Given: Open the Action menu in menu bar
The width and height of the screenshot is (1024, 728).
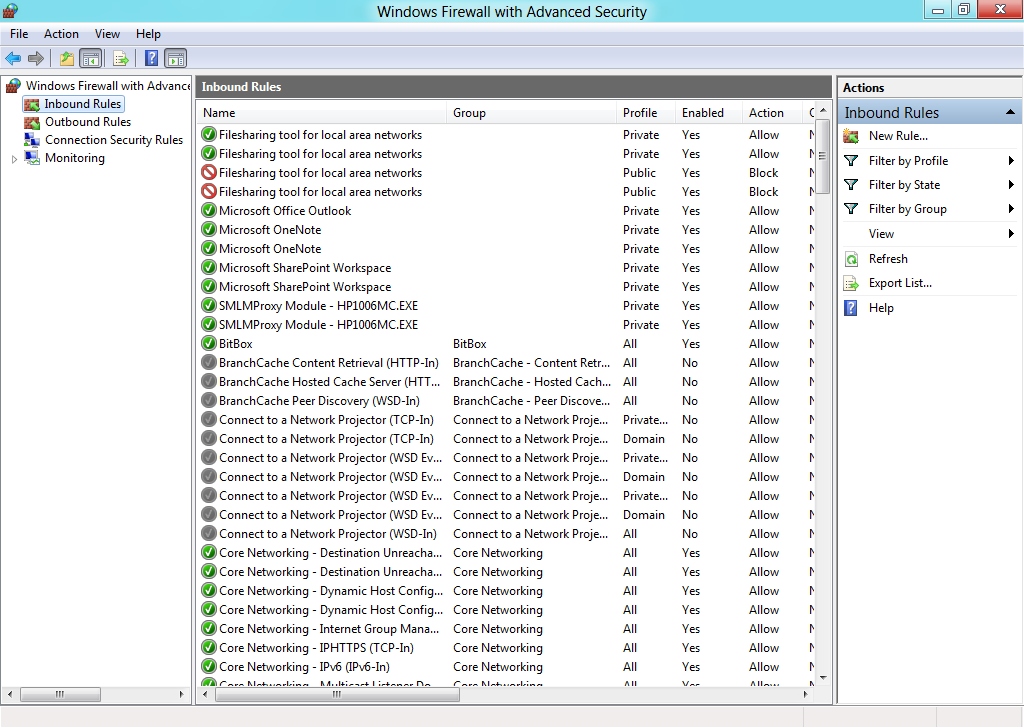Looking at the screenshot, I should click(61, 34).
